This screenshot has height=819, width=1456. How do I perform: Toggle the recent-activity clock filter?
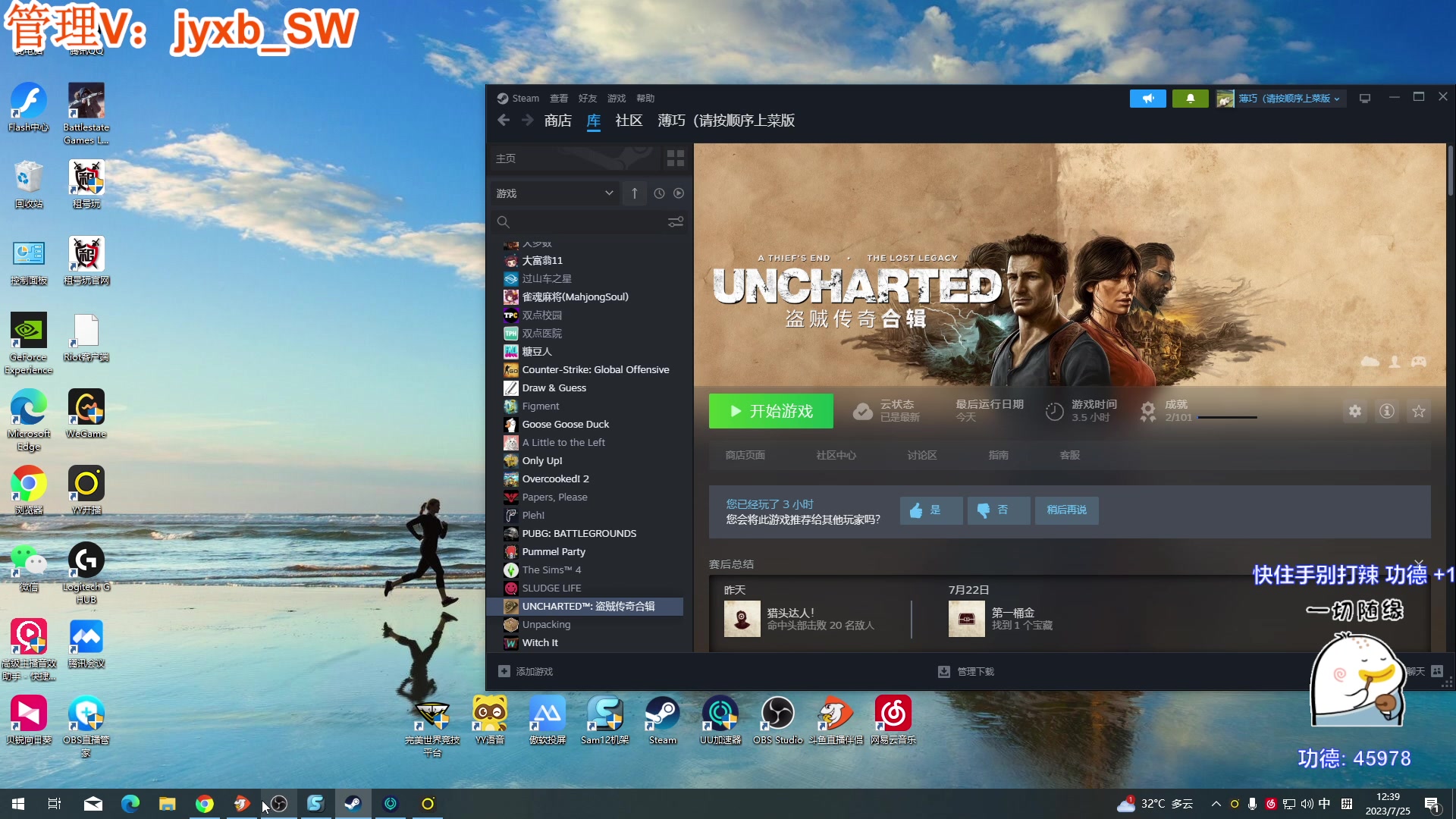[660, 193]
